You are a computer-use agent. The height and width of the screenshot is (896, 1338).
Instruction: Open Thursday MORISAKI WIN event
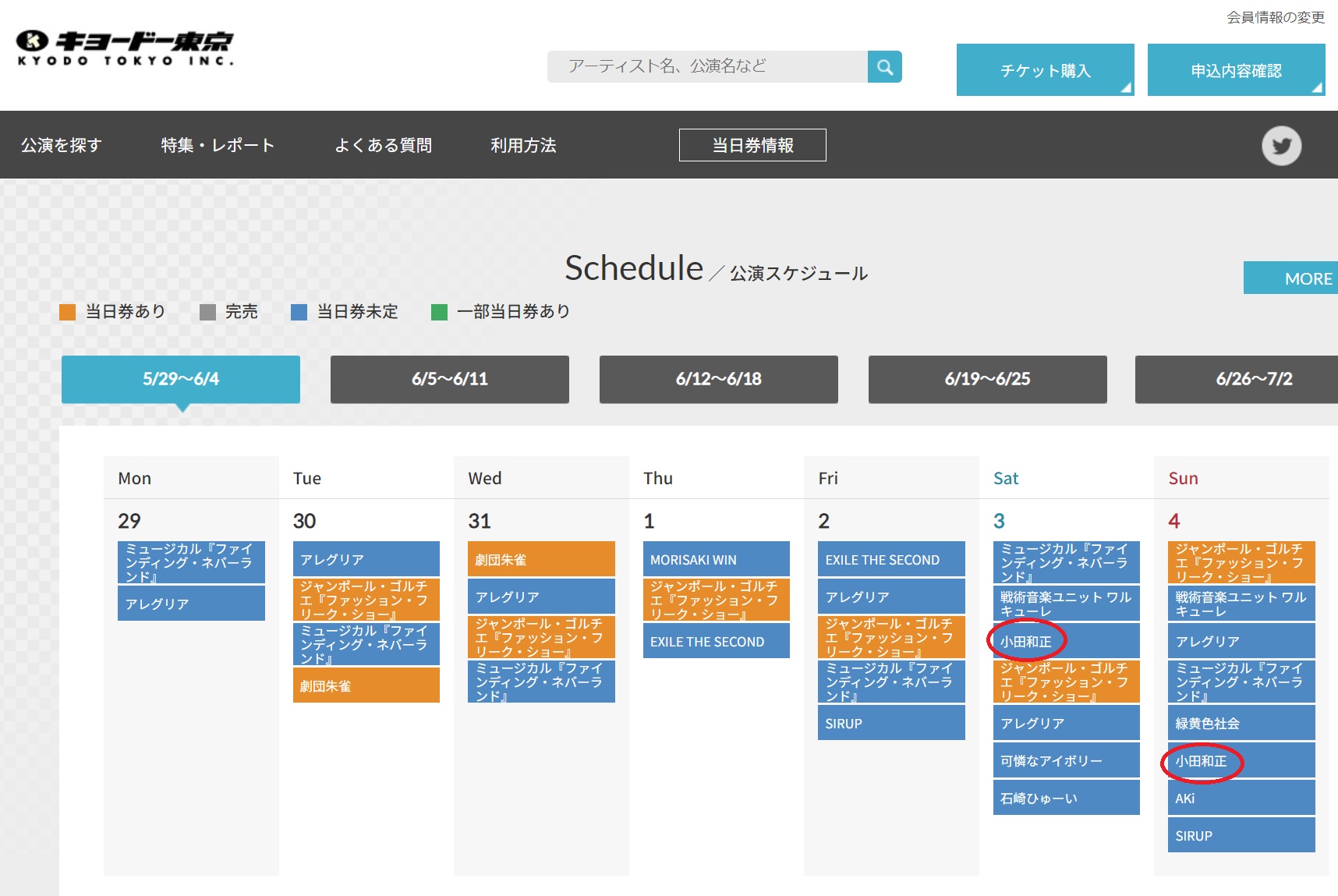pyautogui.click(x=717, y=559)
